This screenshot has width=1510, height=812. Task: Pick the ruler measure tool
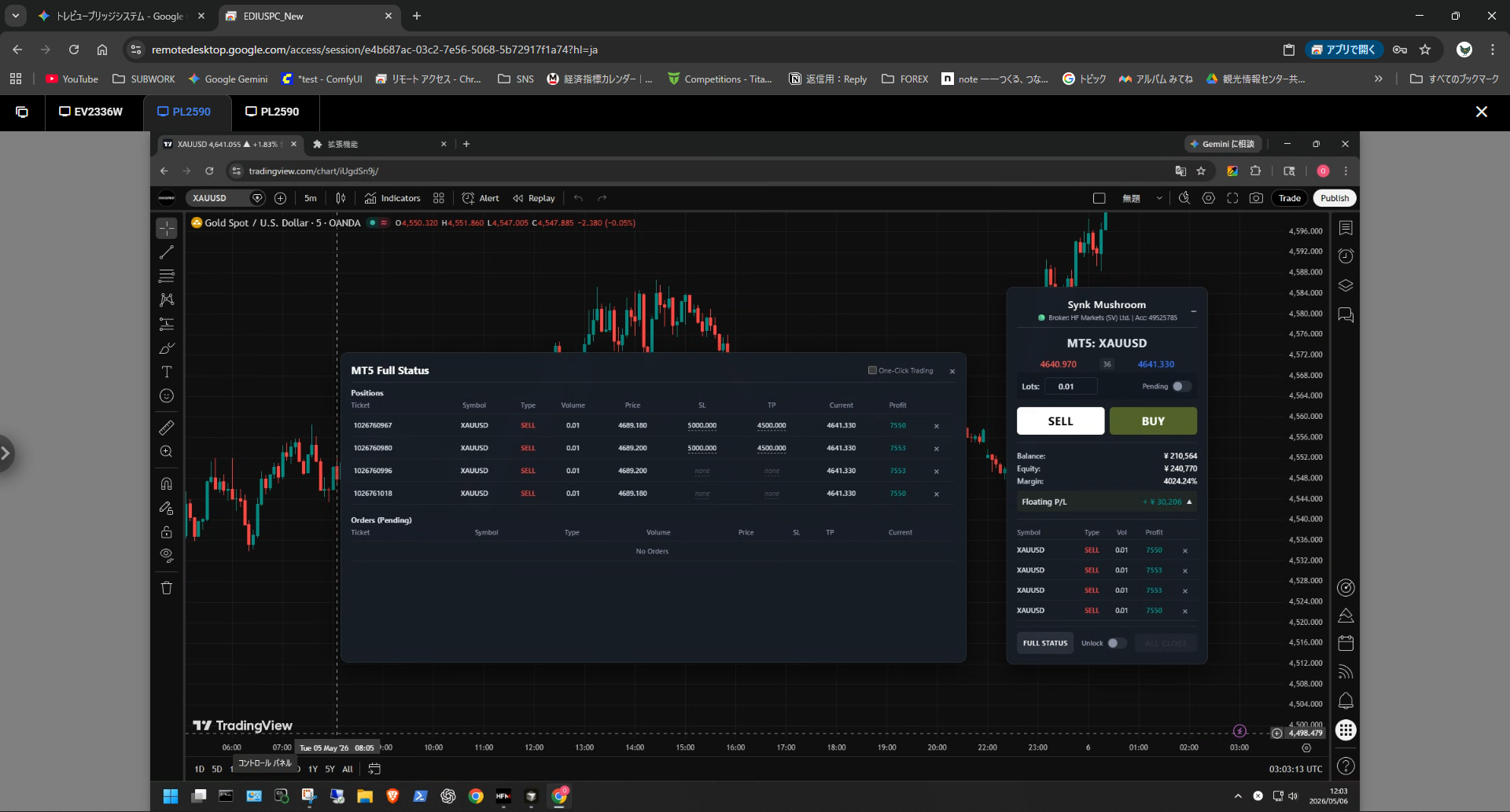167,428
